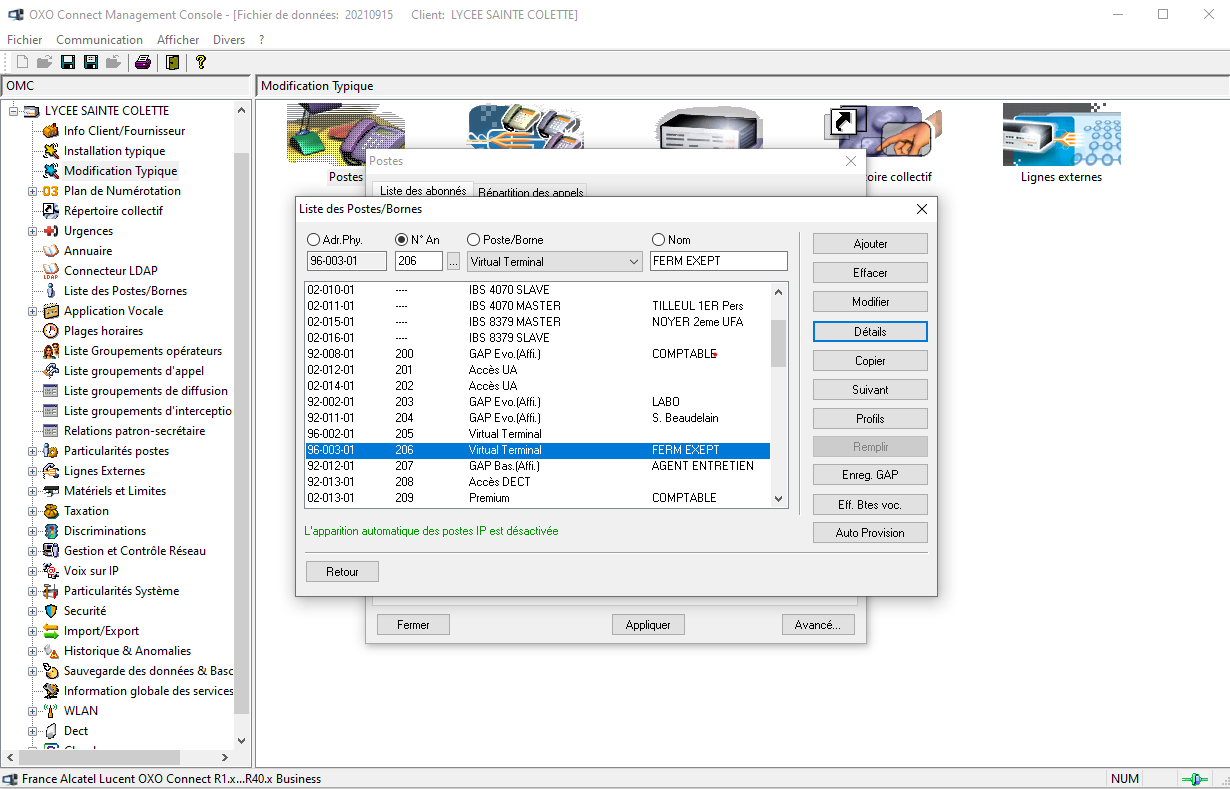Click the purple Print toolbar icon

click(143, 62)
